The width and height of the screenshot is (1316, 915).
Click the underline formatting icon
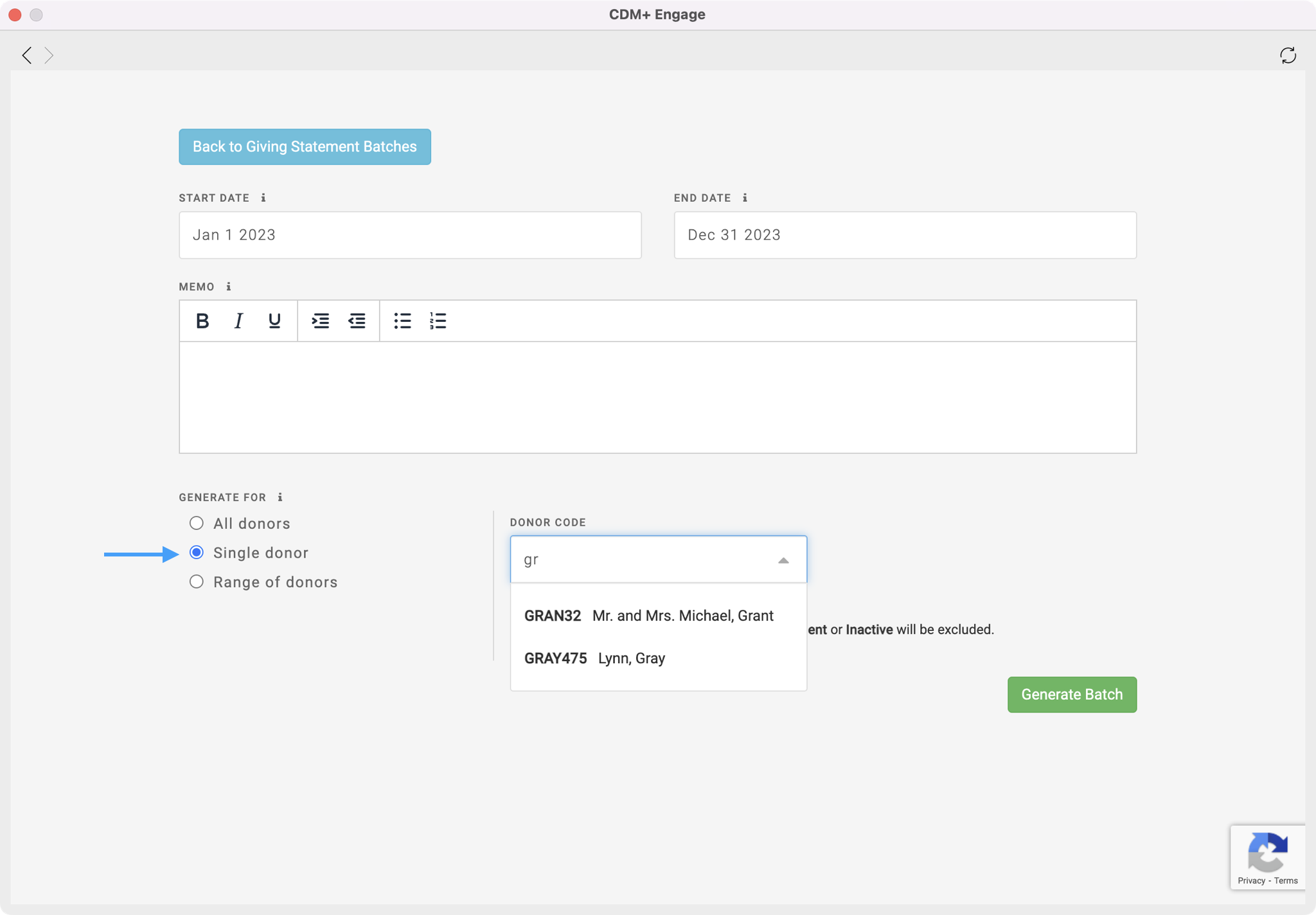point(274,321)
